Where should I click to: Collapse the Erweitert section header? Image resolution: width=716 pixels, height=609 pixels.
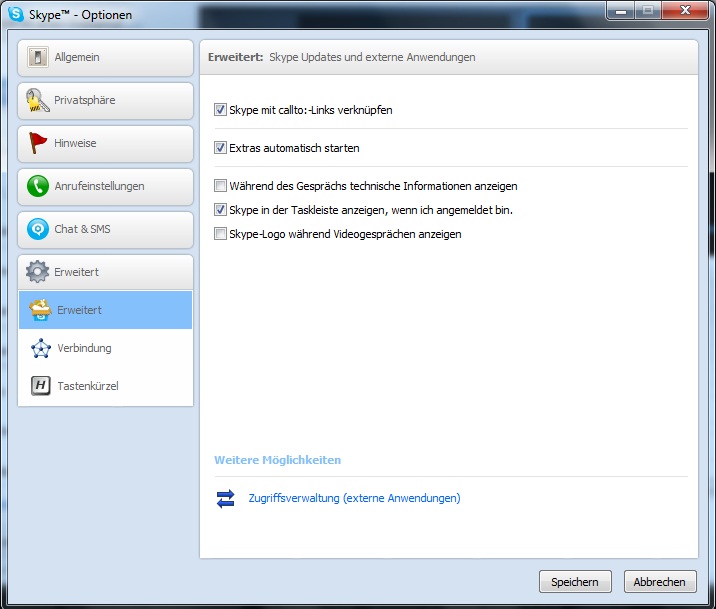click(105, 272)
